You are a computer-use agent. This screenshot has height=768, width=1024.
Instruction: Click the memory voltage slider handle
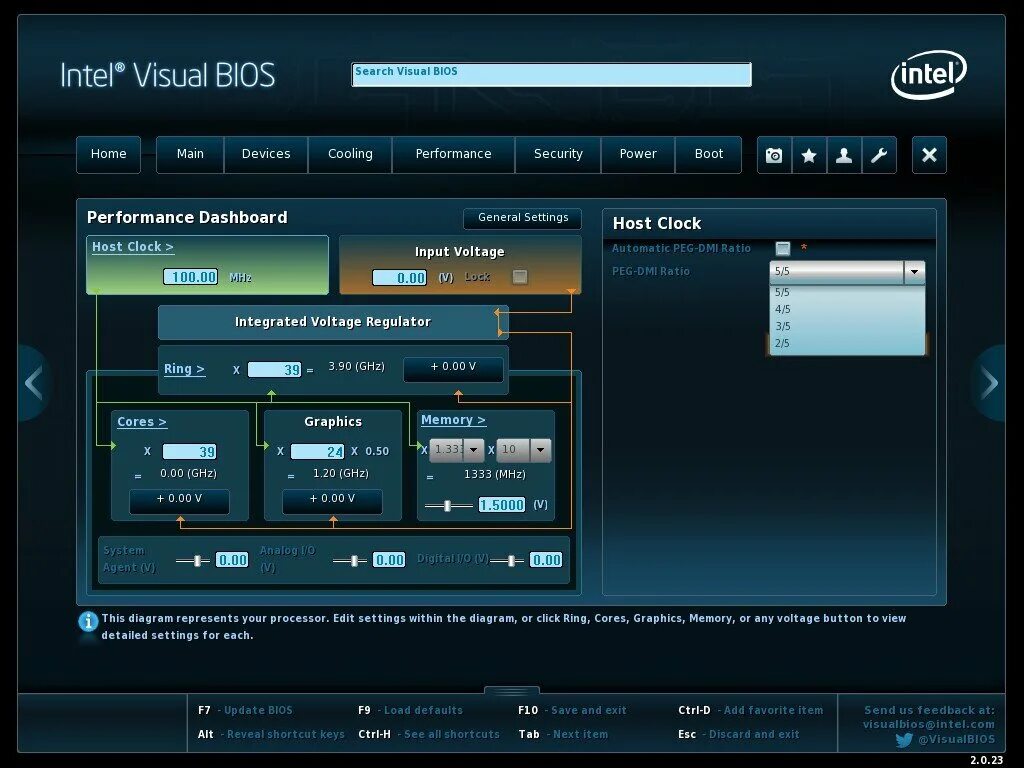tap(447, 505)
